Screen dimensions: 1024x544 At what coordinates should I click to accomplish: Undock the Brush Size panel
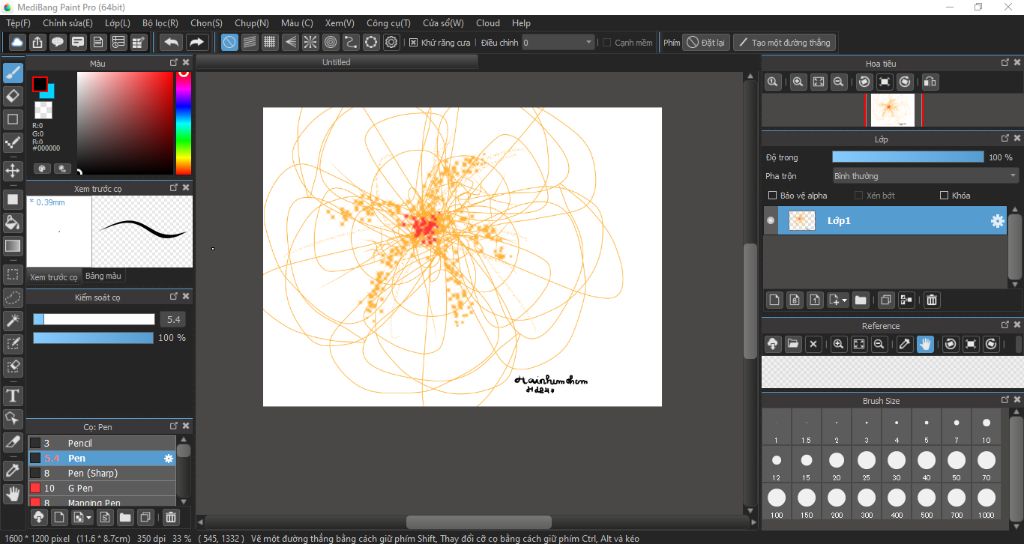pyautogui.click(x=1005, y=400)
